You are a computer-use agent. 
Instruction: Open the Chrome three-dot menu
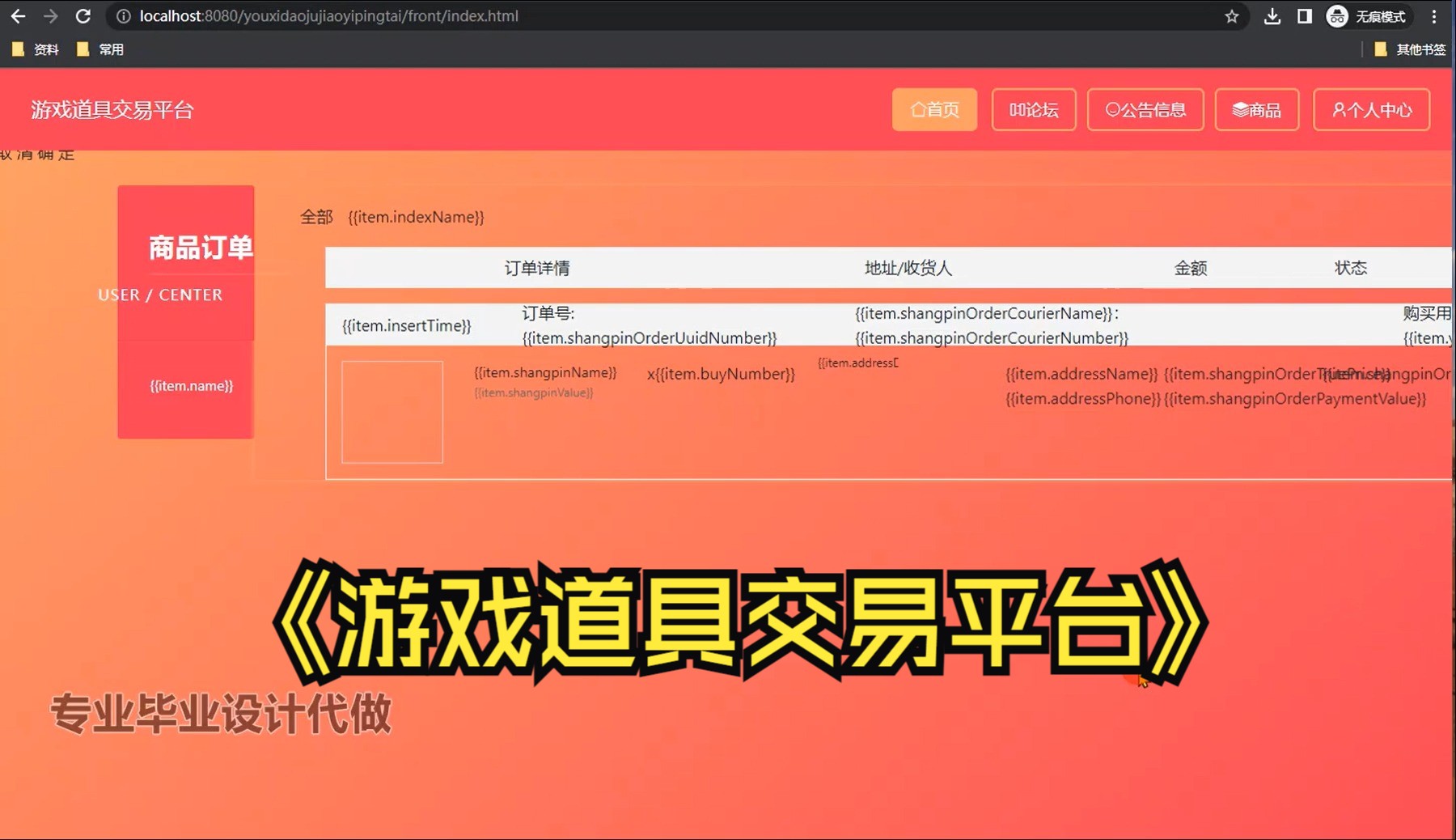click(1434, 16)
